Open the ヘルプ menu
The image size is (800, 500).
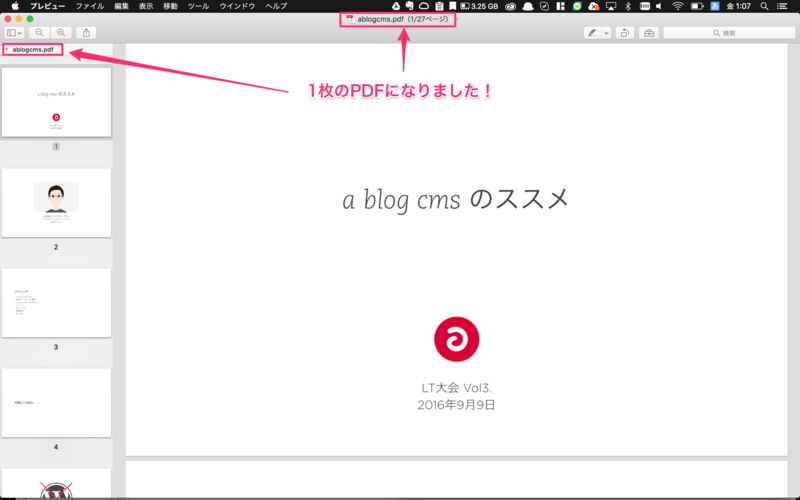[276, 6]
